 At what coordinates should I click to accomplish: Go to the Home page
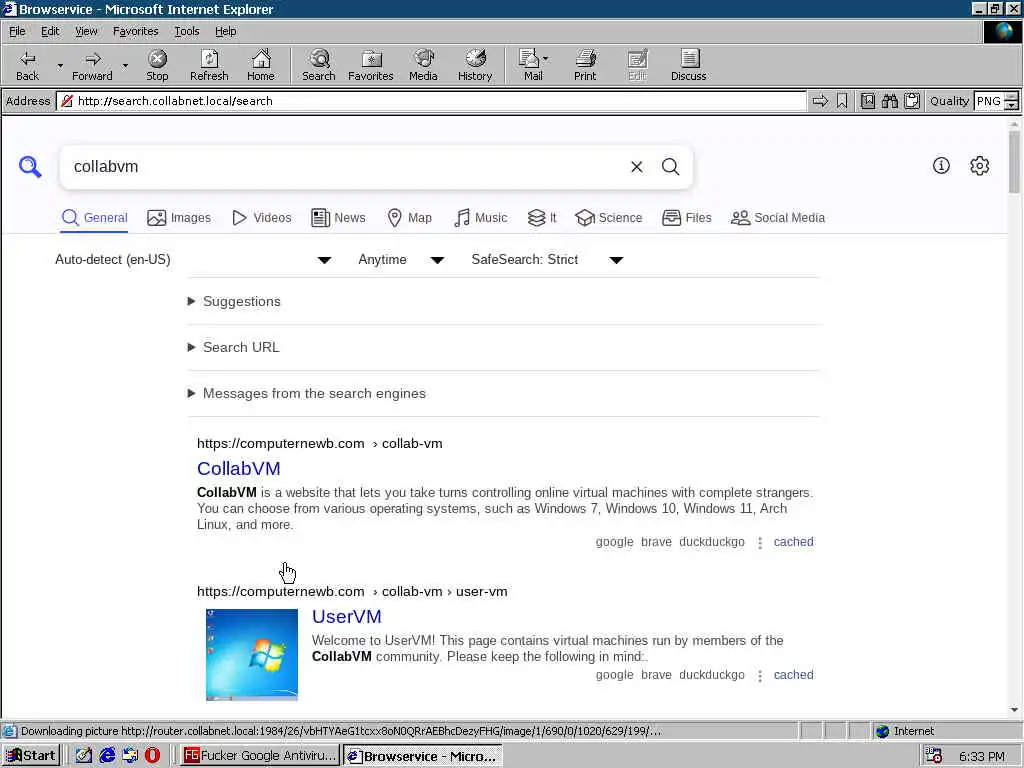point(261,65)
